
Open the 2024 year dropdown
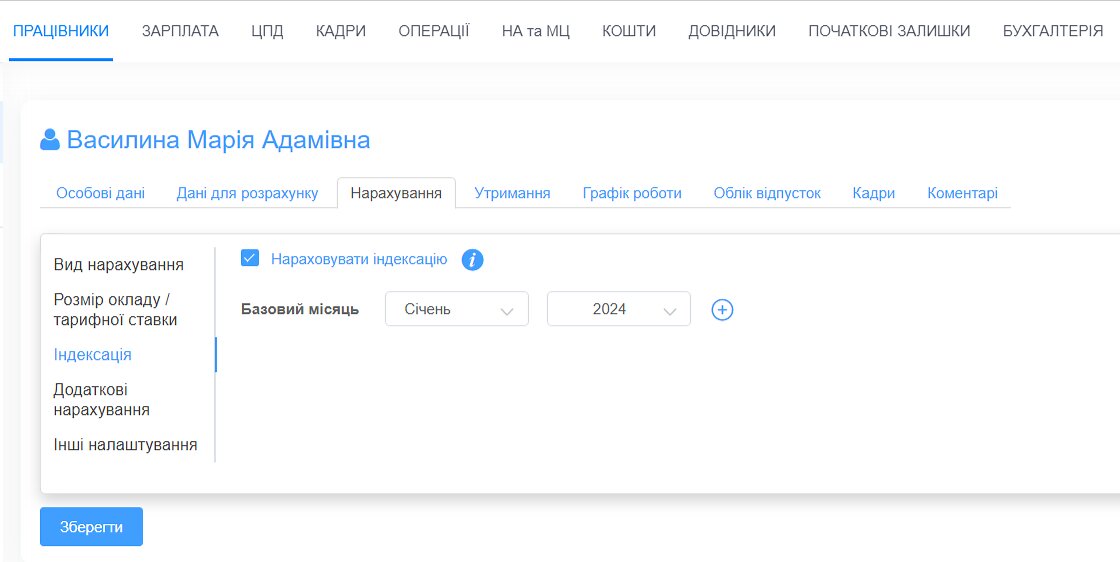[619, 309]
